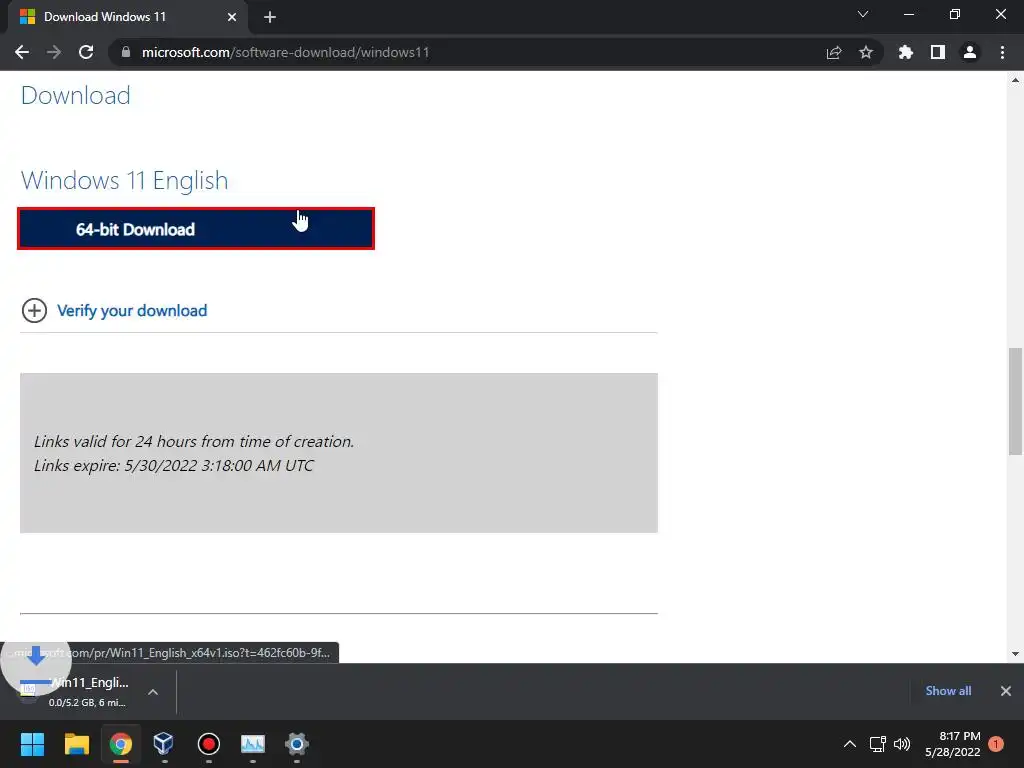Click the Verify your download link
The image size is (1024, 768).
(132, 310)
